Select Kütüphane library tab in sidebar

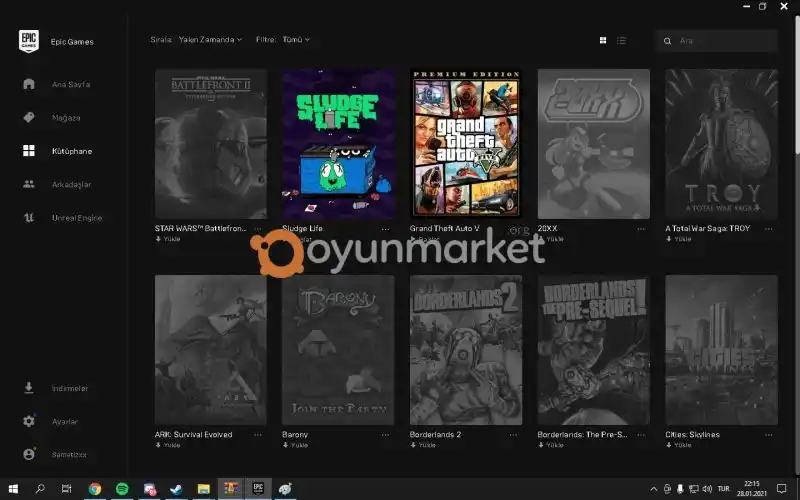[71, 151]
